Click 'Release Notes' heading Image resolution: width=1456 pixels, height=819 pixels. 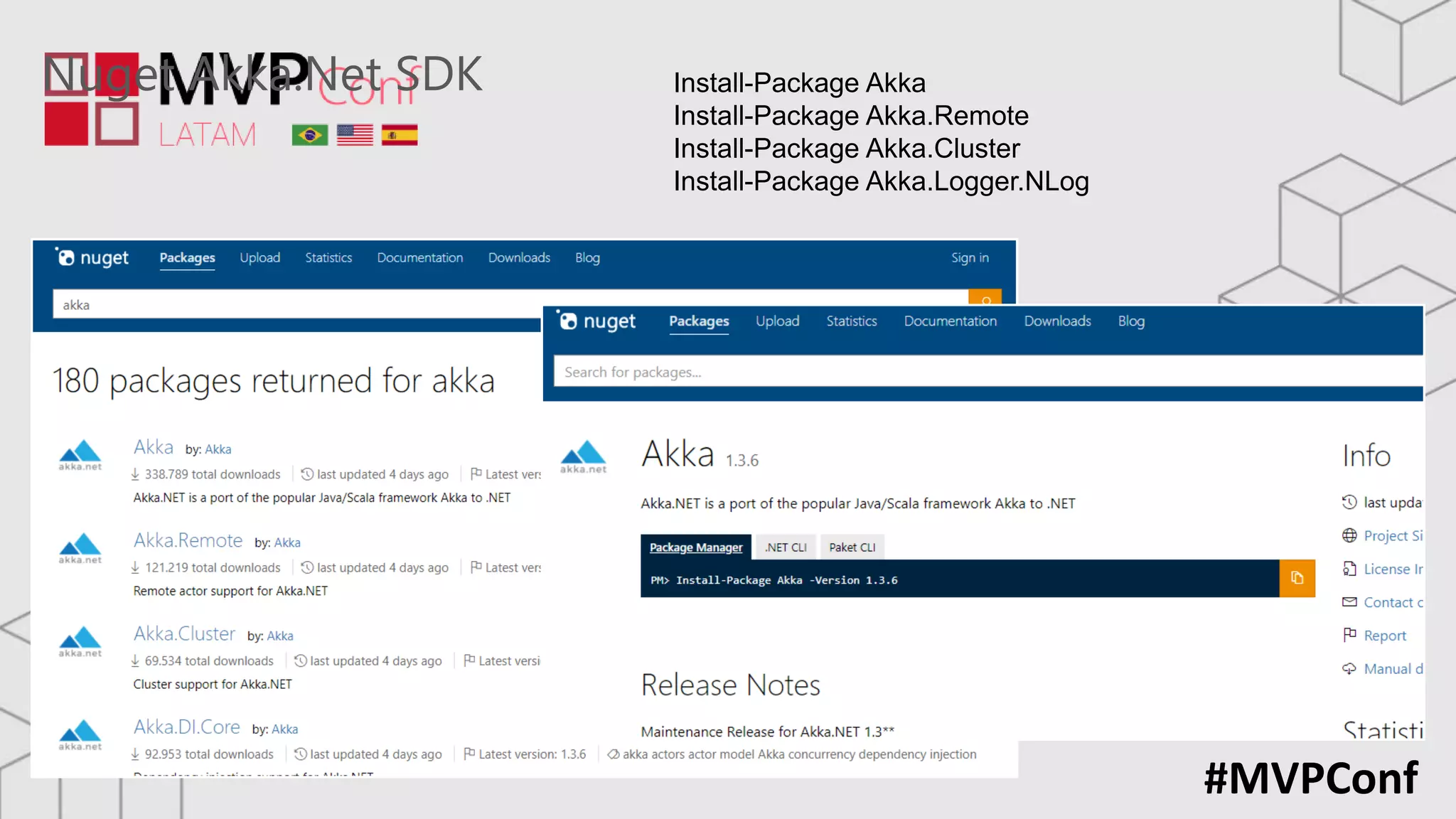tap(731, 685)
